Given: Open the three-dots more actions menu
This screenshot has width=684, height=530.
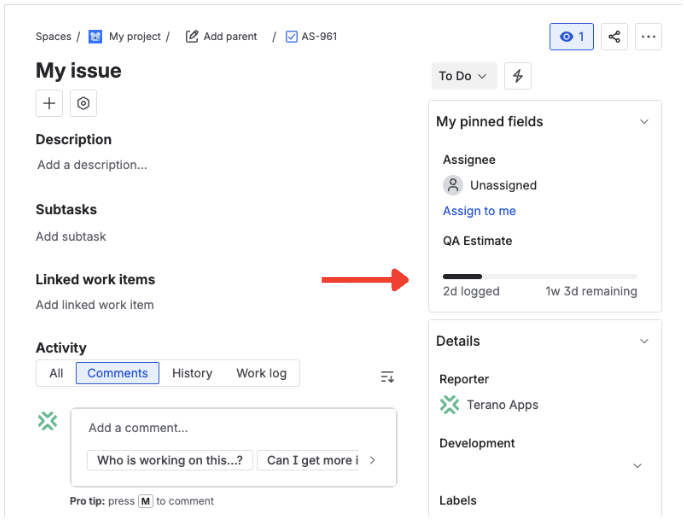Looking at the screenshot, I should [648, 37].
